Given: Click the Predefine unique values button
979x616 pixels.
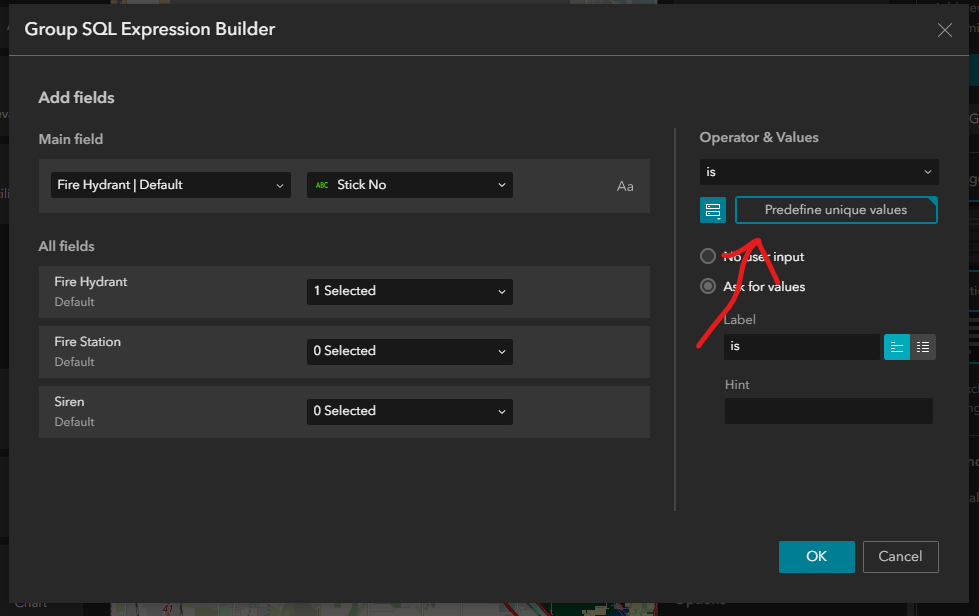Looking at the screenshot, I should [835, 210].
